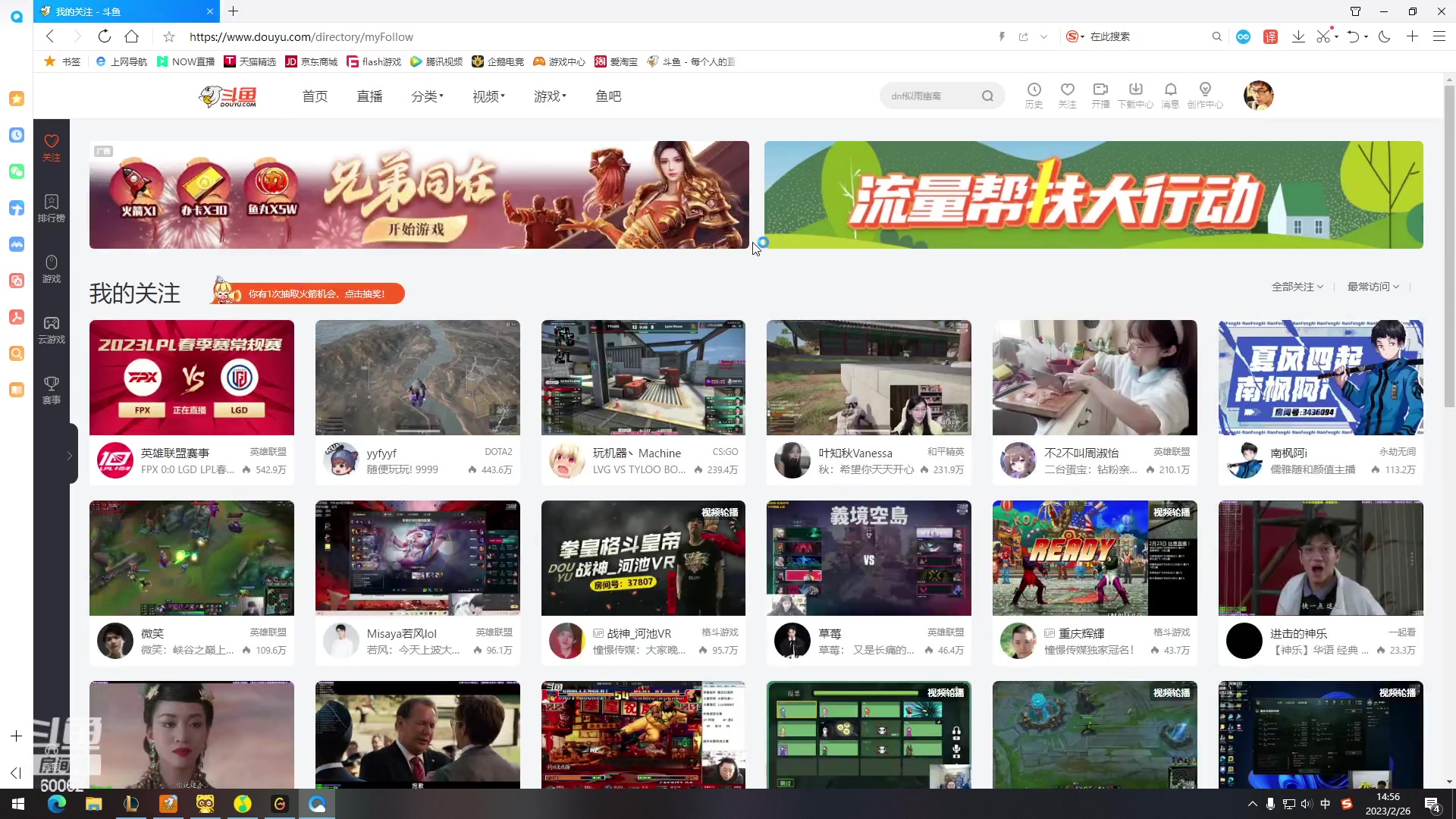Screen dimensions: 1456x819
Task: Open the 最常访问 sort dropdown
Action: point(1373,287)
